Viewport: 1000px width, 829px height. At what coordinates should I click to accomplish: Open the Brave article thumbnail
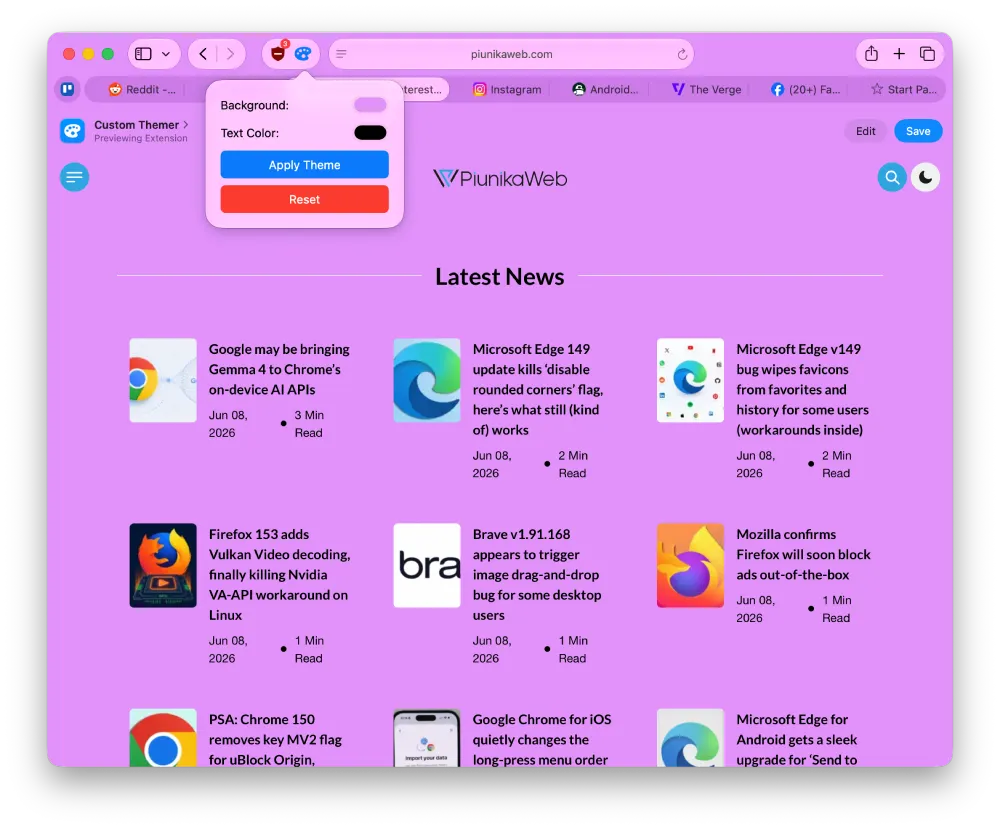[427, 565]
